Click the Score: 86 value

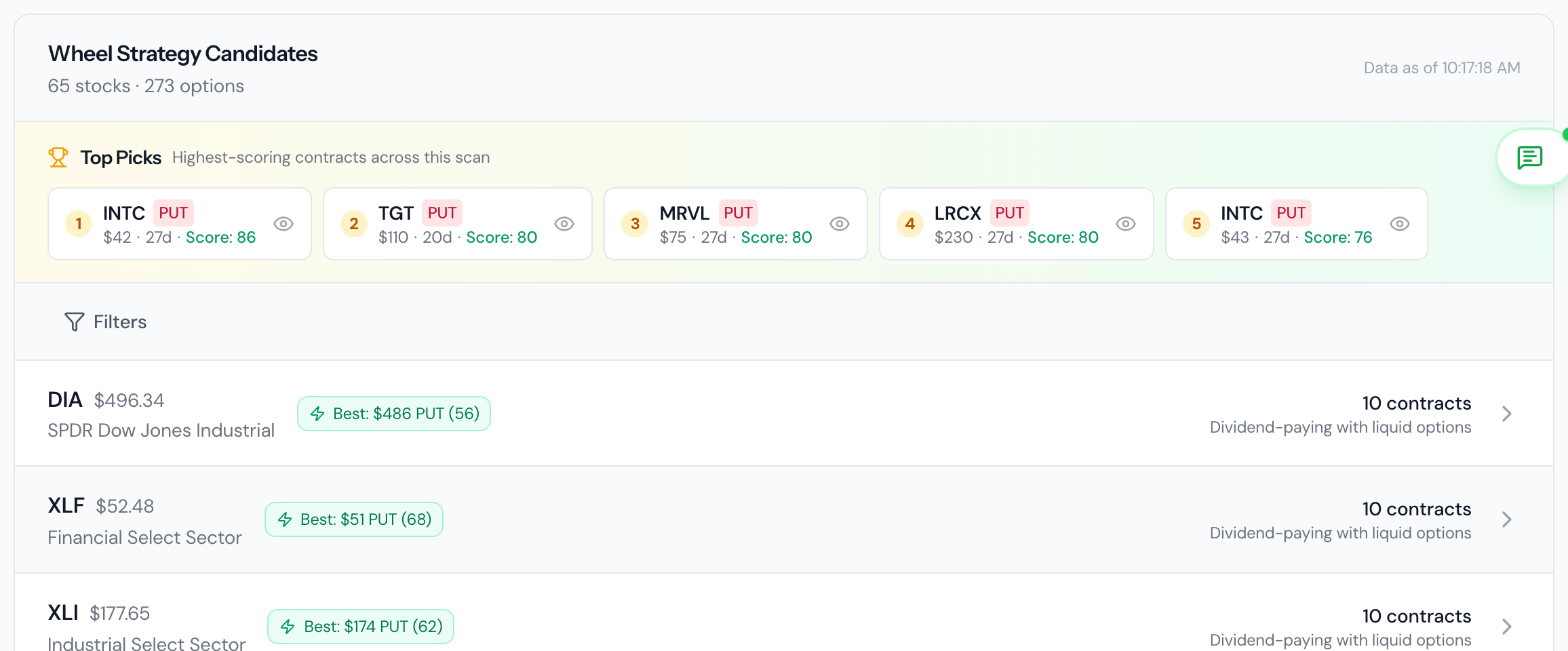point(221,237)
